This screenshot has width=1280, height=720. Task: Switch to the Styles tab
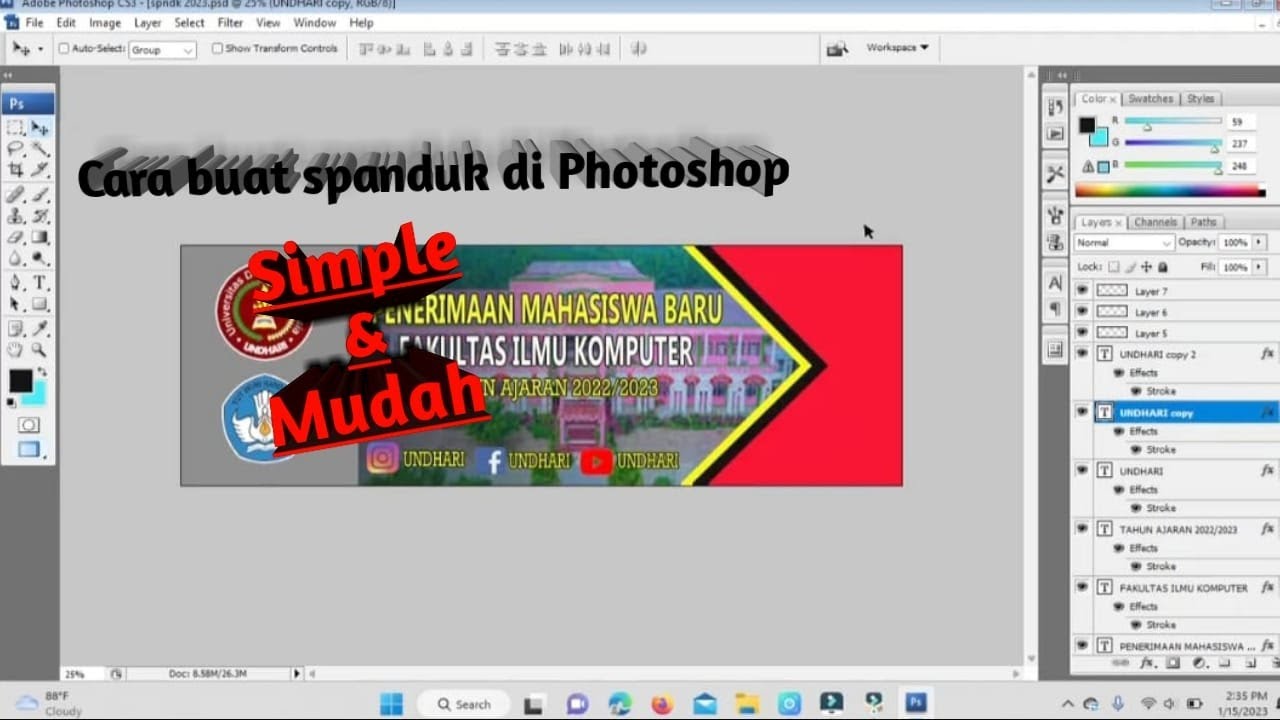[1200, 99]
